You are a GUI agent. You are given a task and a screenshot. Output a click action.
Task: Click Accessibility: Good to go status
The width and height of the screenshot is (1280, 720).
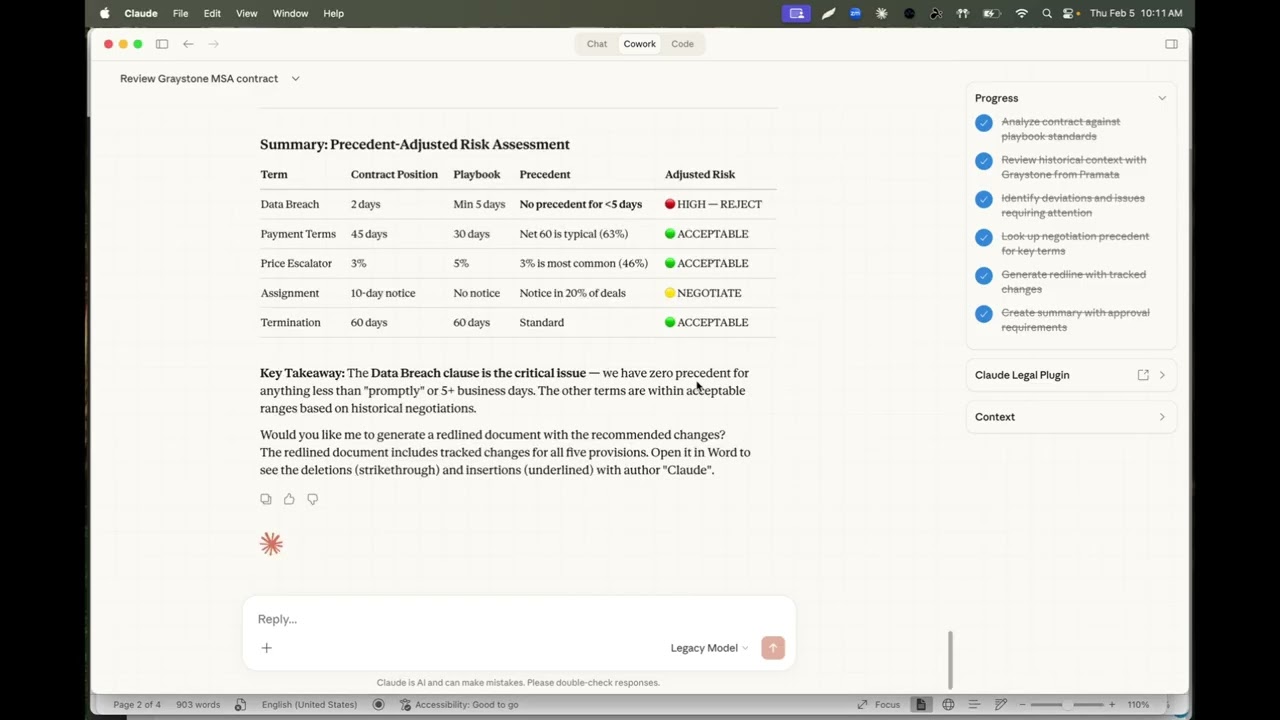pyautogui.click(x=459, y=704)
